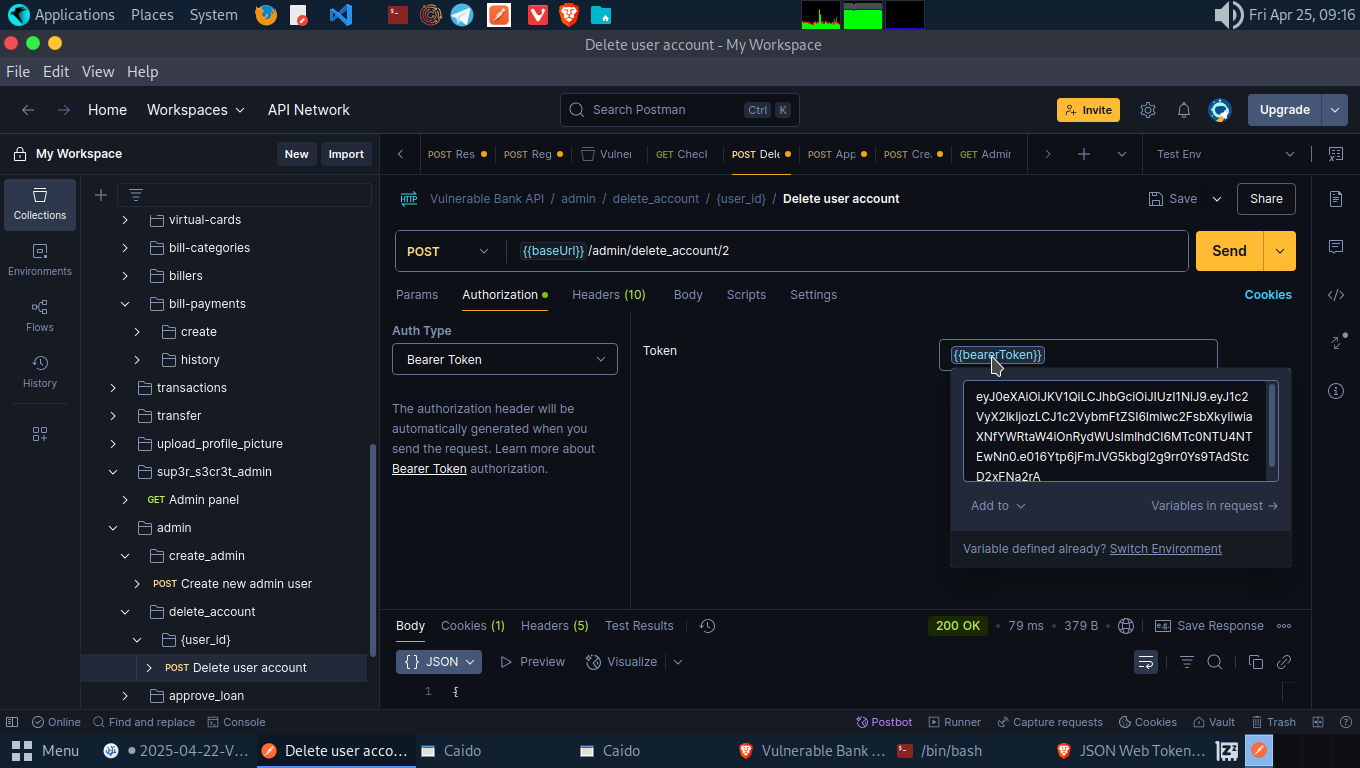Expand the virtual-cards folder
The image size is (1360, 768).
coord(125,220)
